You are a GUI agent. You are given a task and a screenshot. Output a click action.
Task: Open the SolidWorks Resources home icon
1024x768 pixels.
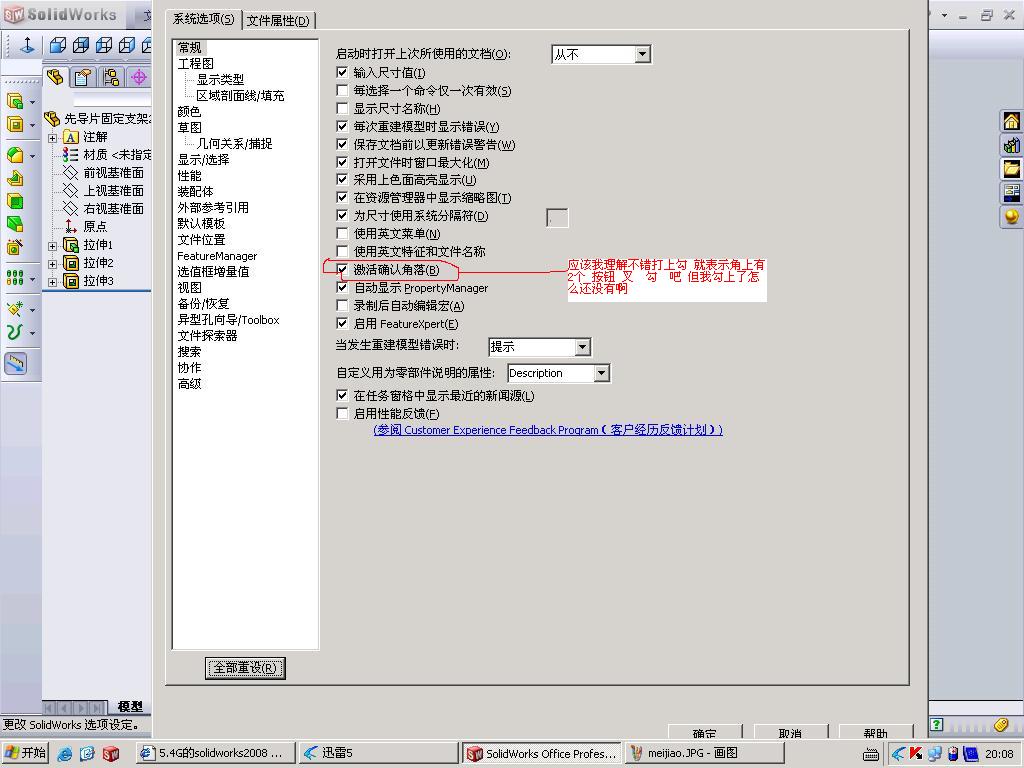[x=1012, y=121]
